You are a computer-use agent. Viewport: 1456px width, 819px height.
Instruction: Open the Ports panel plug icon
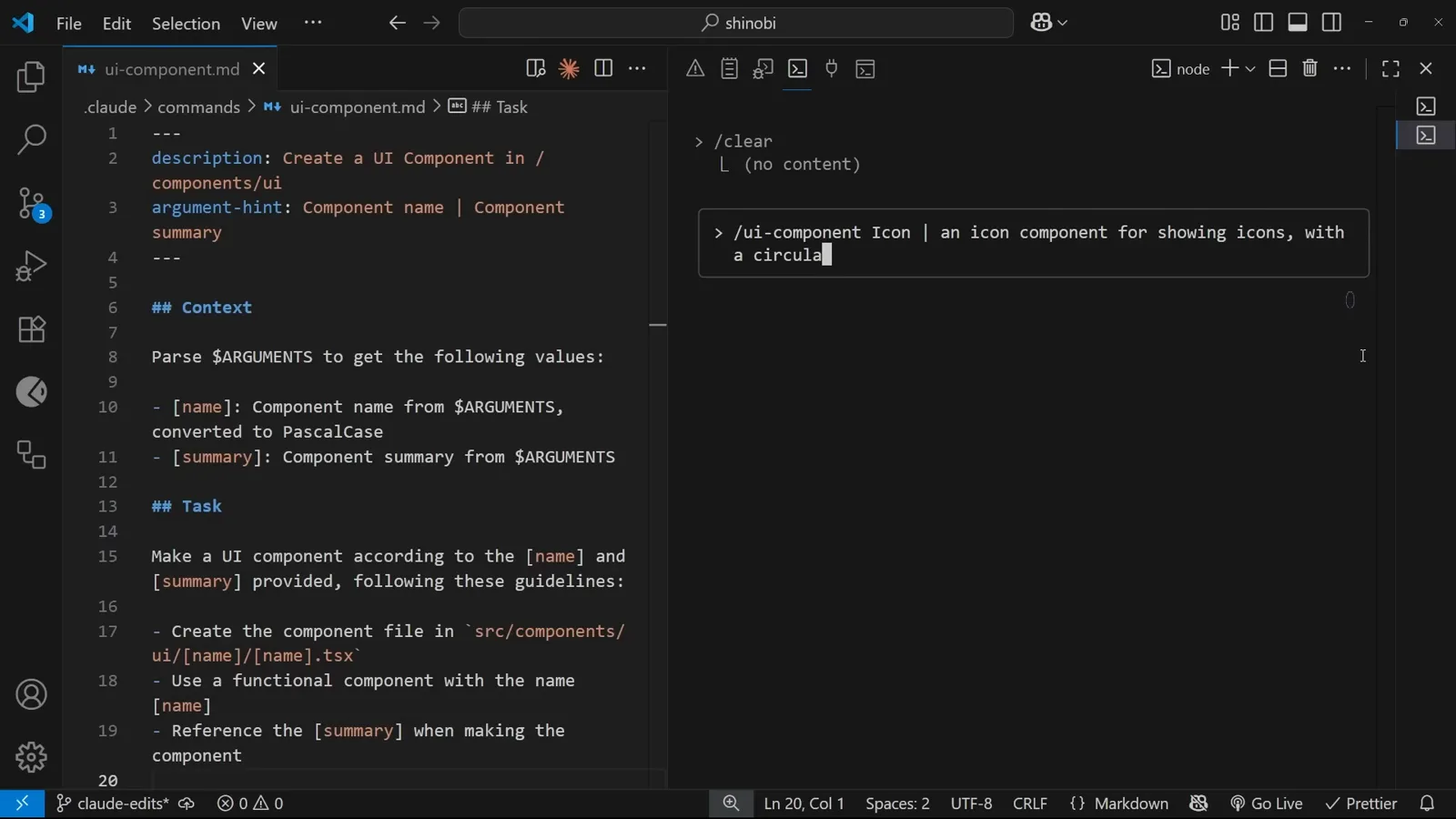pos(832,69)
